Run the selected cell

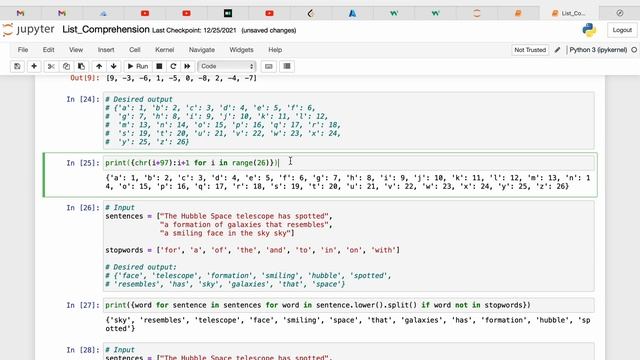138,66
